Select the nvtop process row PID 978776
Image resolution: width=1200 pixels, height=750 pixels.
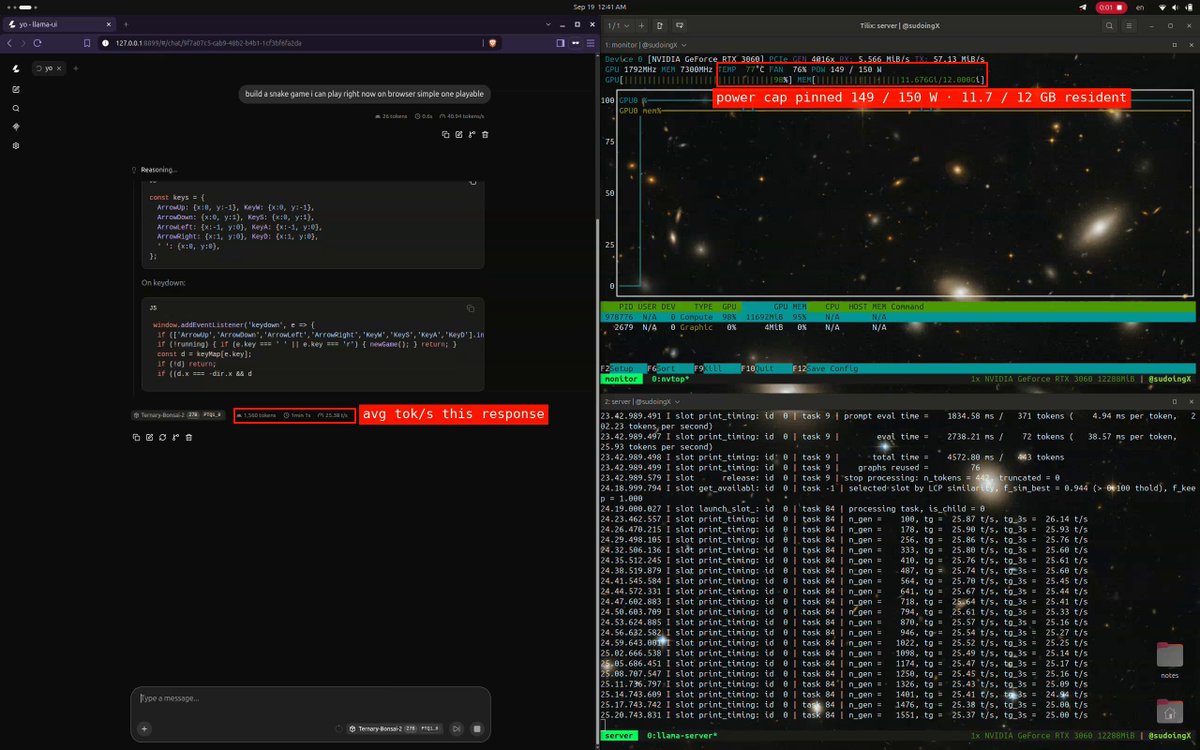(x=898, y=316)
